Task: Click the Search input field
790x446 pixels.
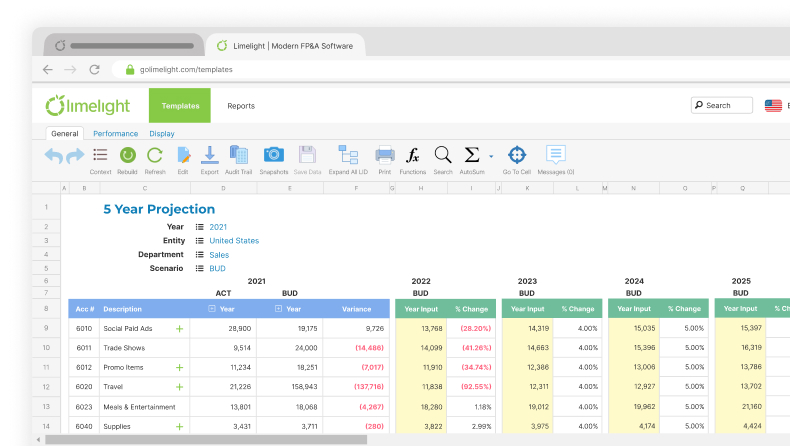Action: [721, 105]
